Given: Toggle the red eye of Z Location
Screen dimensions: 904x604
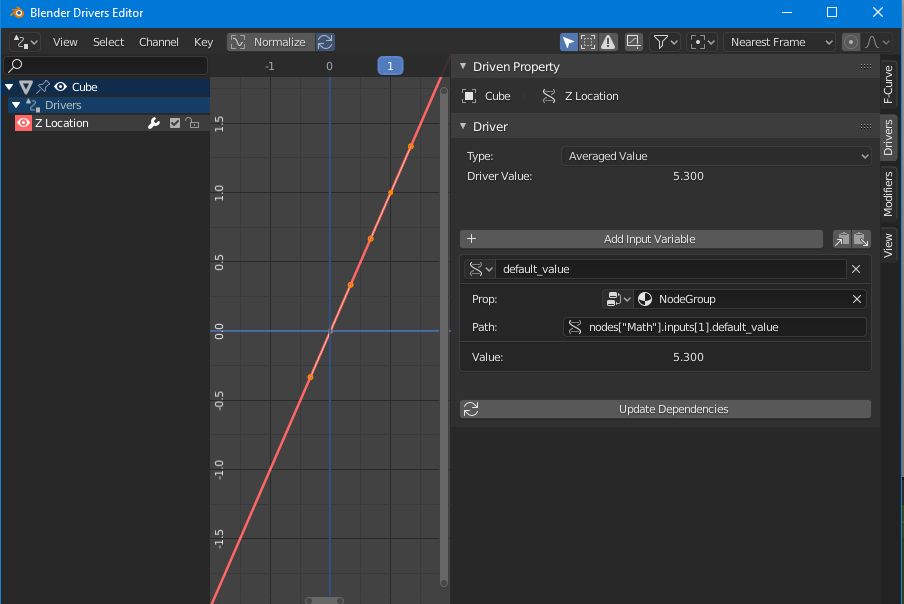Looking at the screenshot, I should (x=23, y=123).
